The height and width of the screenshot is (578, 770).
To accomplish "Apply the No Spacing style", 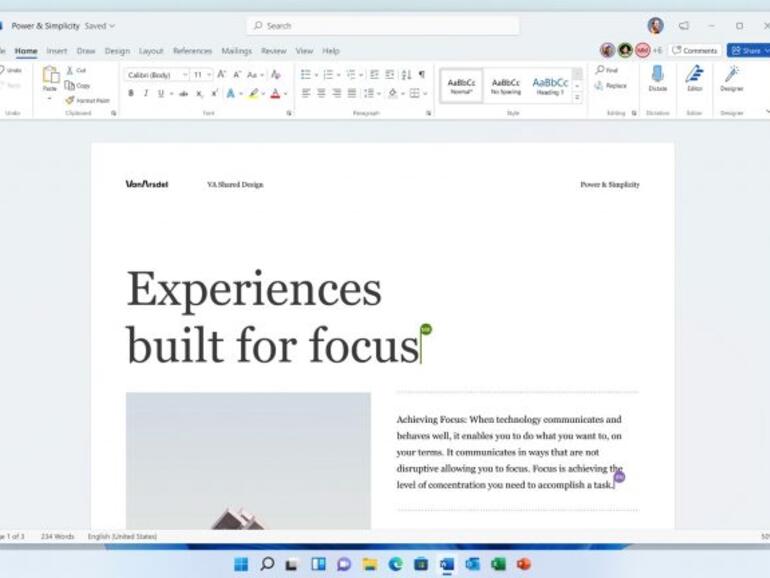I will pos(505,86).
